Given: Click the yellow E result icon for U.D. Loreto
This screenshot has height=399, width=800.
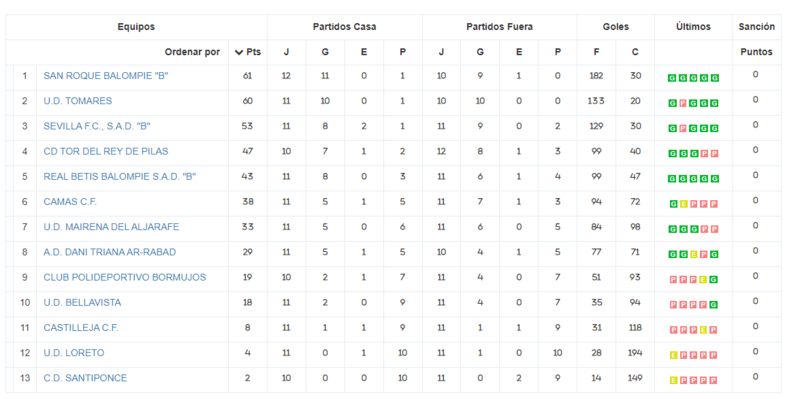Looking at the screenshot, I should click(673, 355).
